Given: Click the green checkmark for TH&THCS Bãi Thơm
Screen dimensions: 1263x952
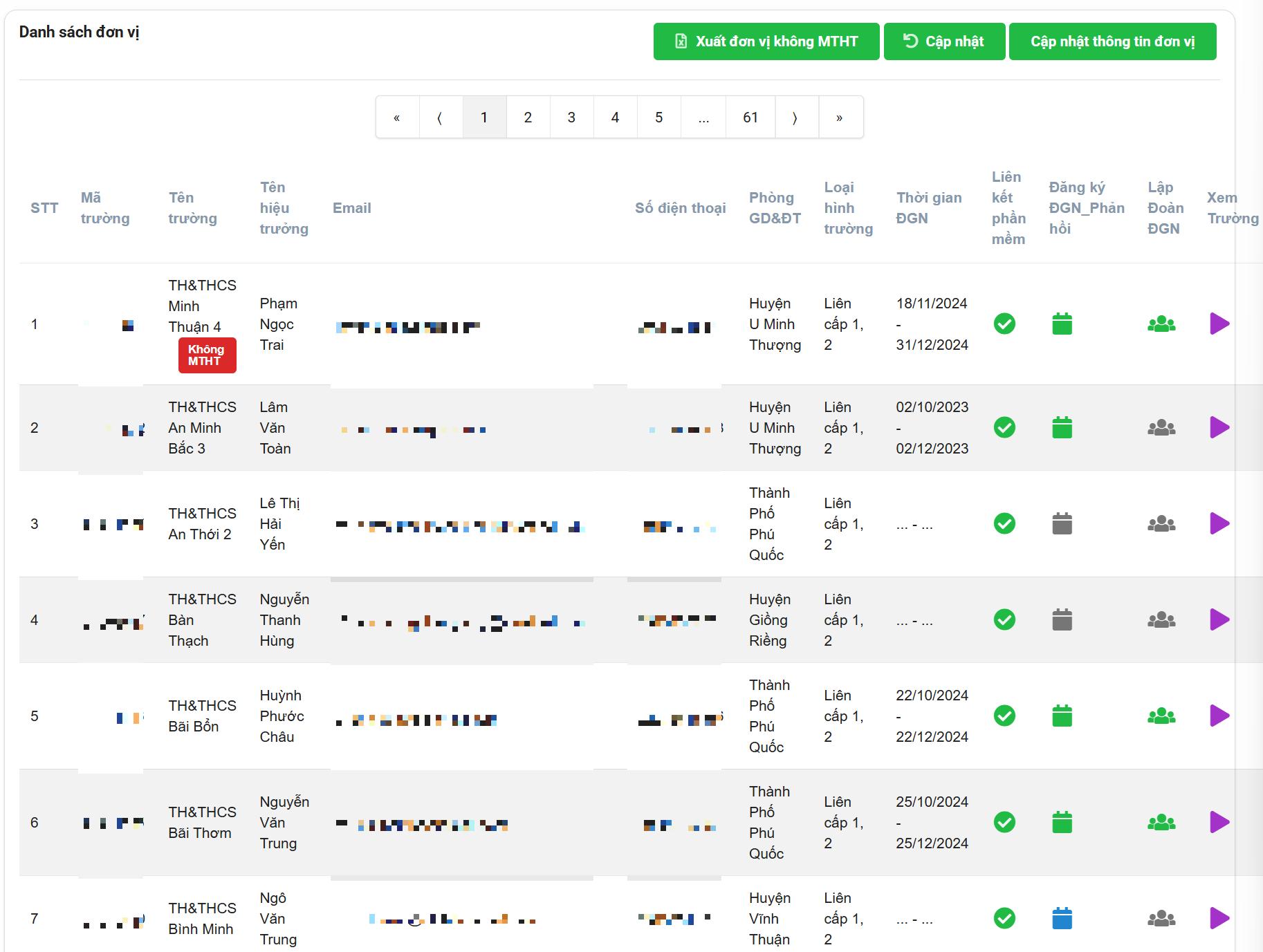Looking at the screenshot, I should [1004, 822].
